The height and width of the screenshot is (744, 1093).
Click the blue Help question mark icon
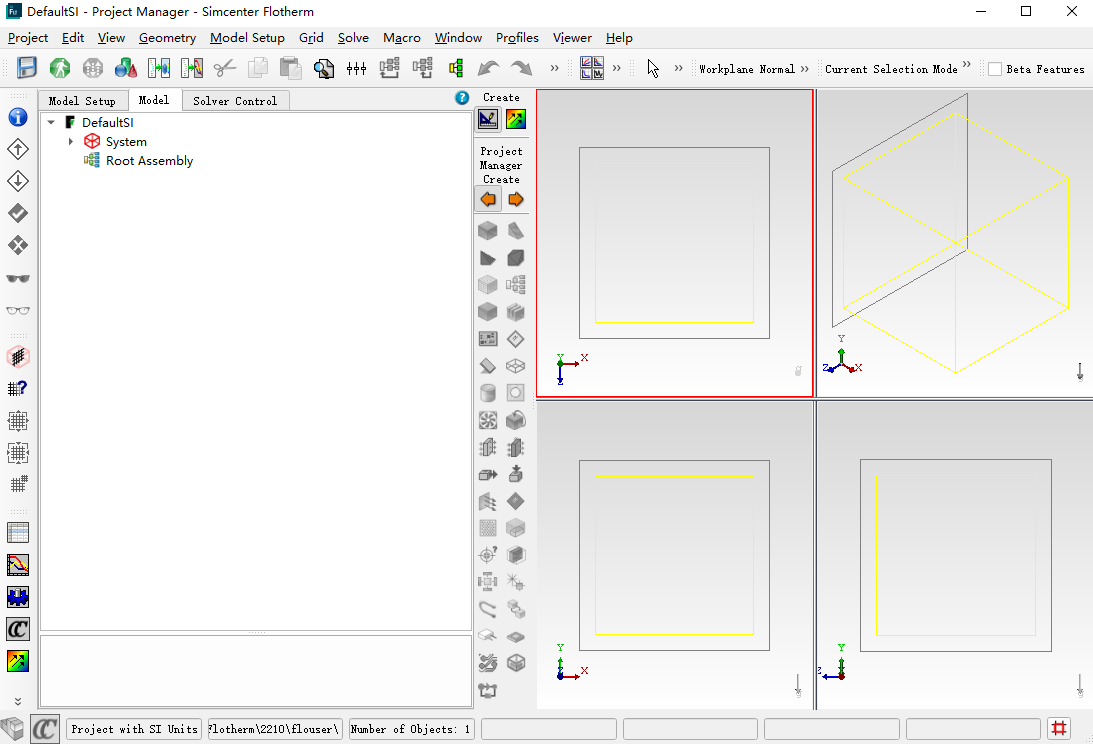tap(462, 98)
